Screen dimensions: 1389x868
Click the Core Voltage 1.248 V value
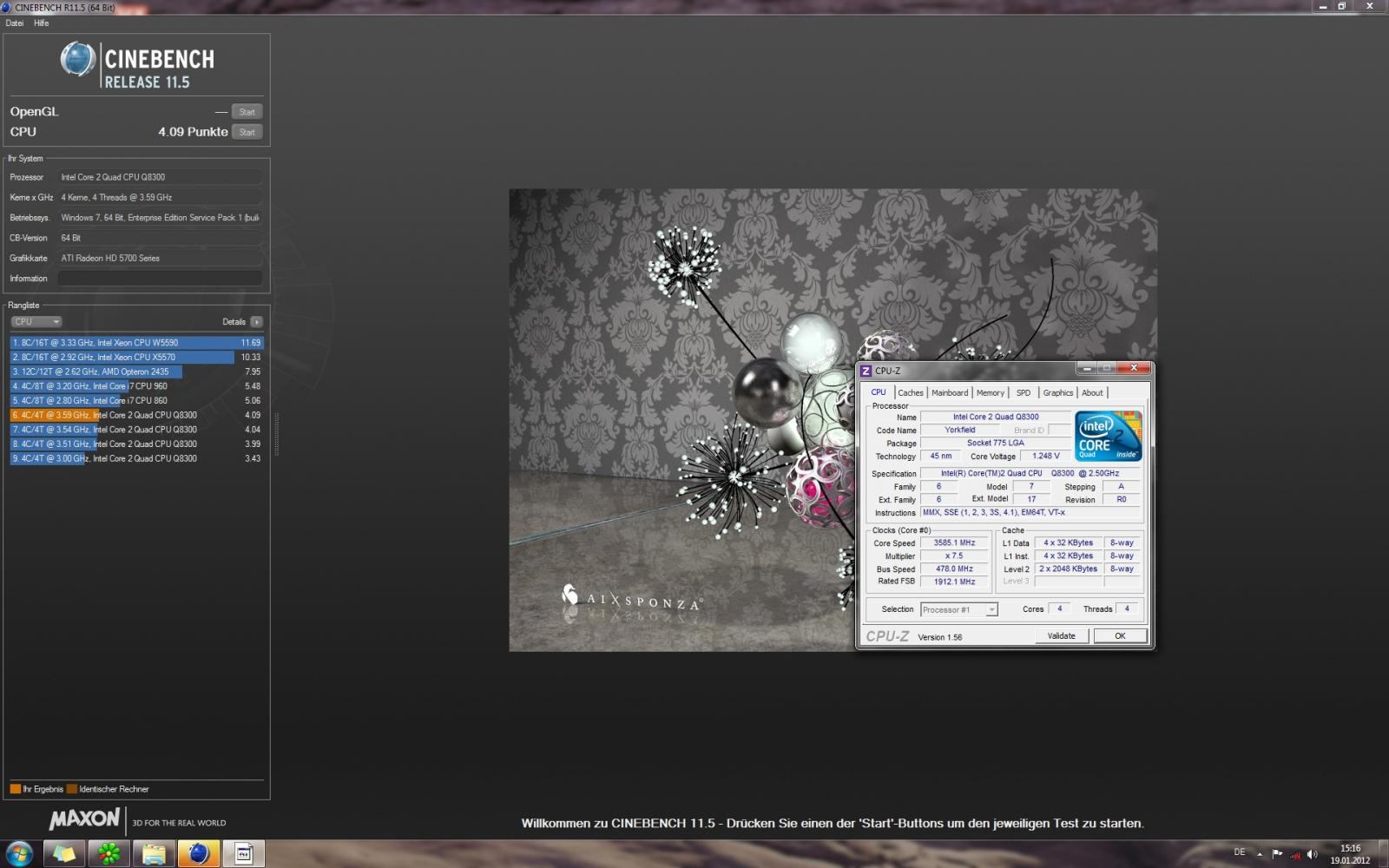coord(1045,457)
